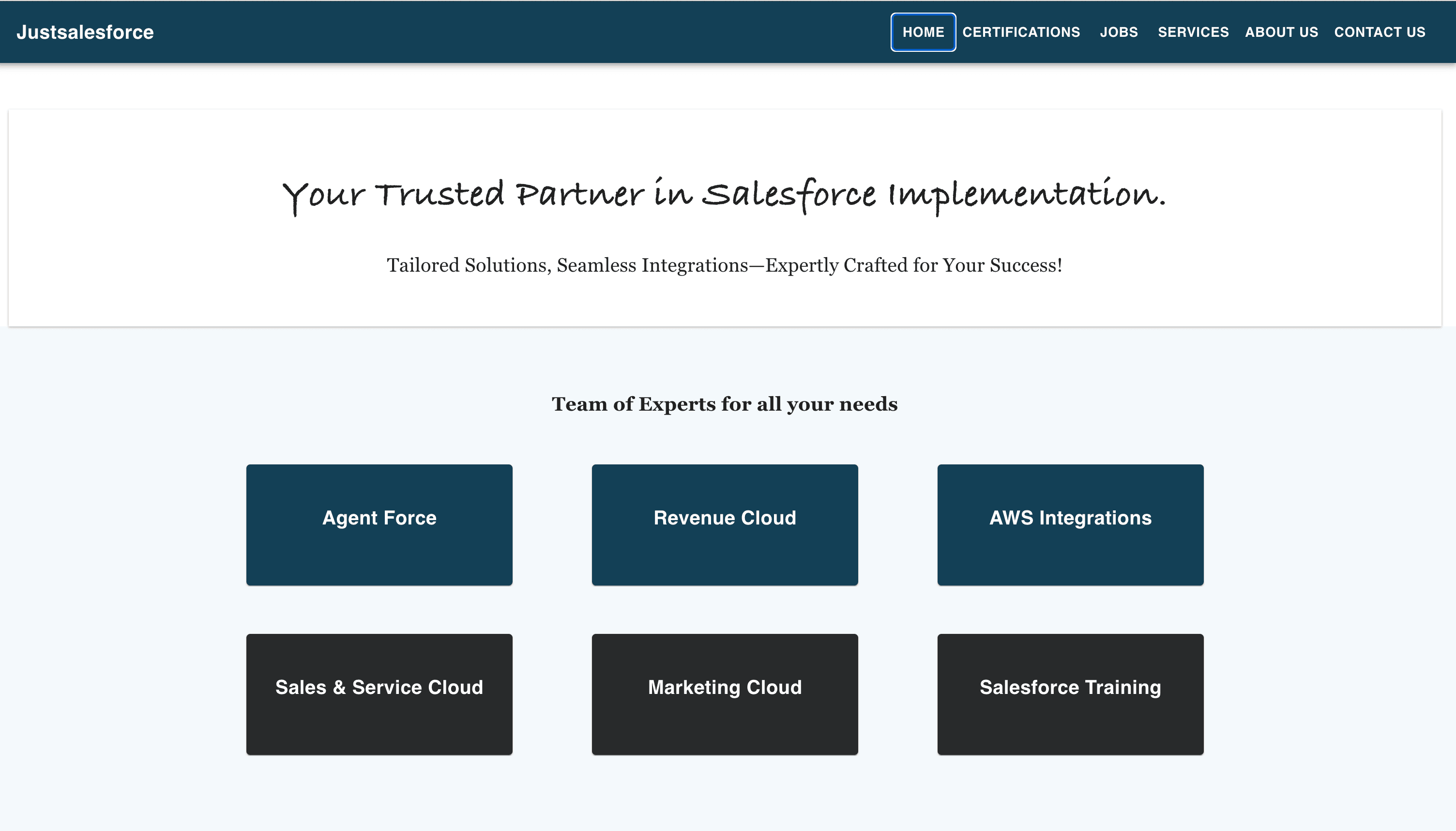Click the 'Team of Experts' heading
Screen dimensions: 1456x831
(x=724, y=404)
